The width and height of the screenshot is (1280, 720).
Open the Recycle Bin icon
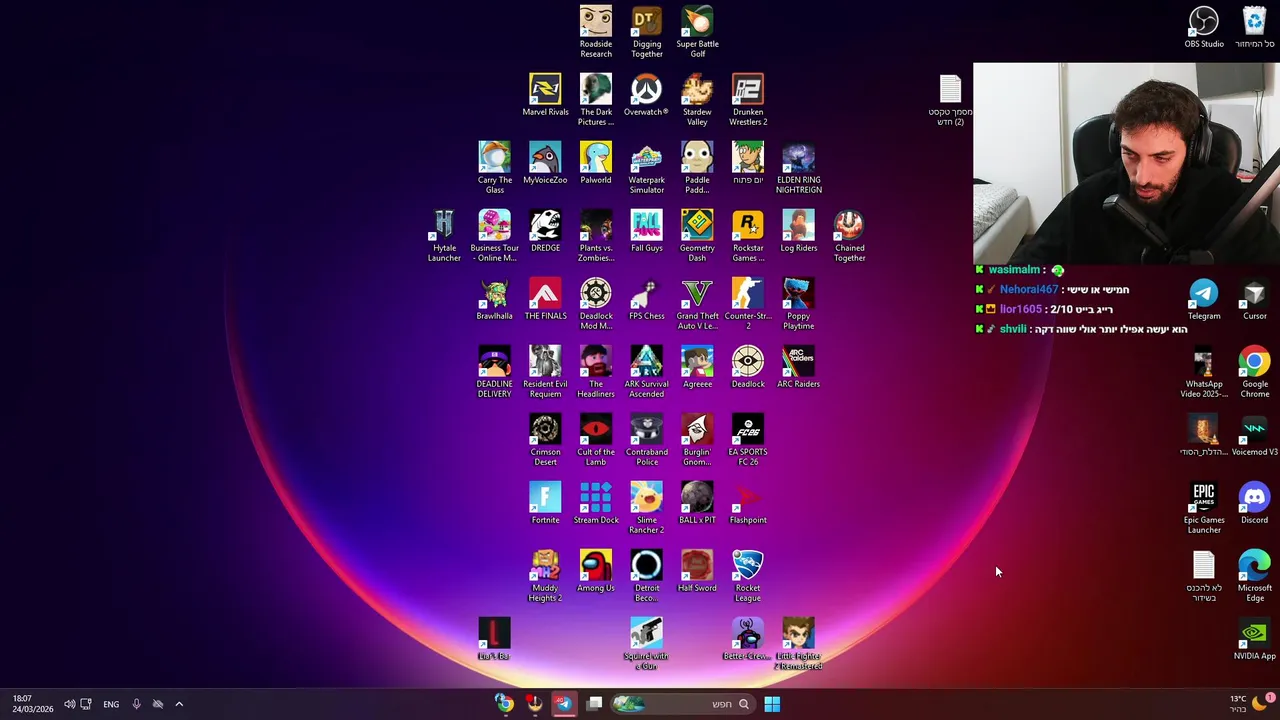click(1254, 27)
